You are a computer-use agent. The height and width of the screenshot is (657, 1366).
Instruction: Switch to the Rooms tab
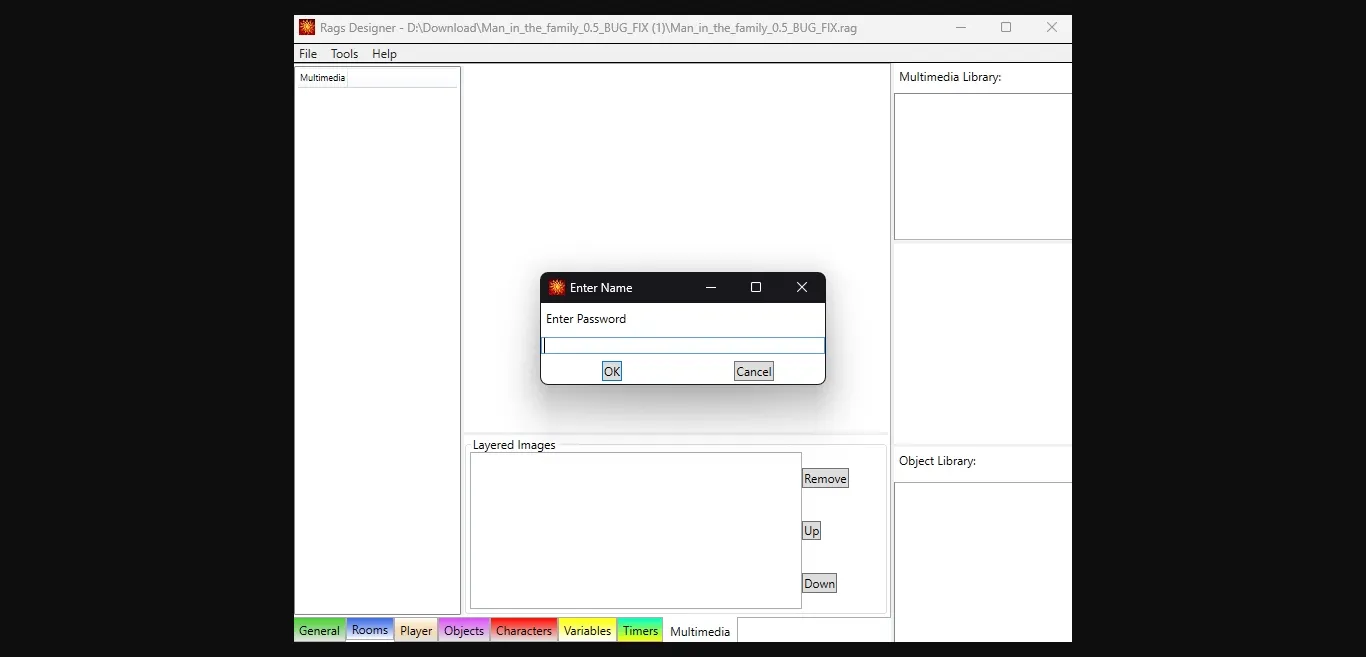[x=370, y=631]
